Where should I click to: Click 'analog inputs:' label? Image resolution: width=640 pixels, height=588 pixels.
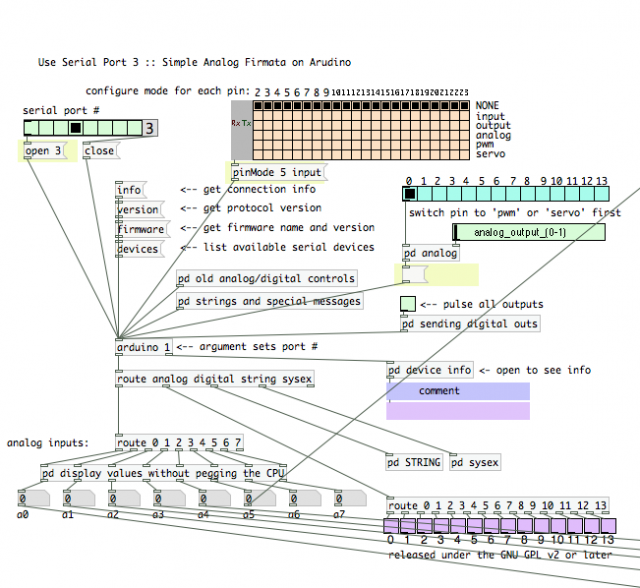coord(48,443)
